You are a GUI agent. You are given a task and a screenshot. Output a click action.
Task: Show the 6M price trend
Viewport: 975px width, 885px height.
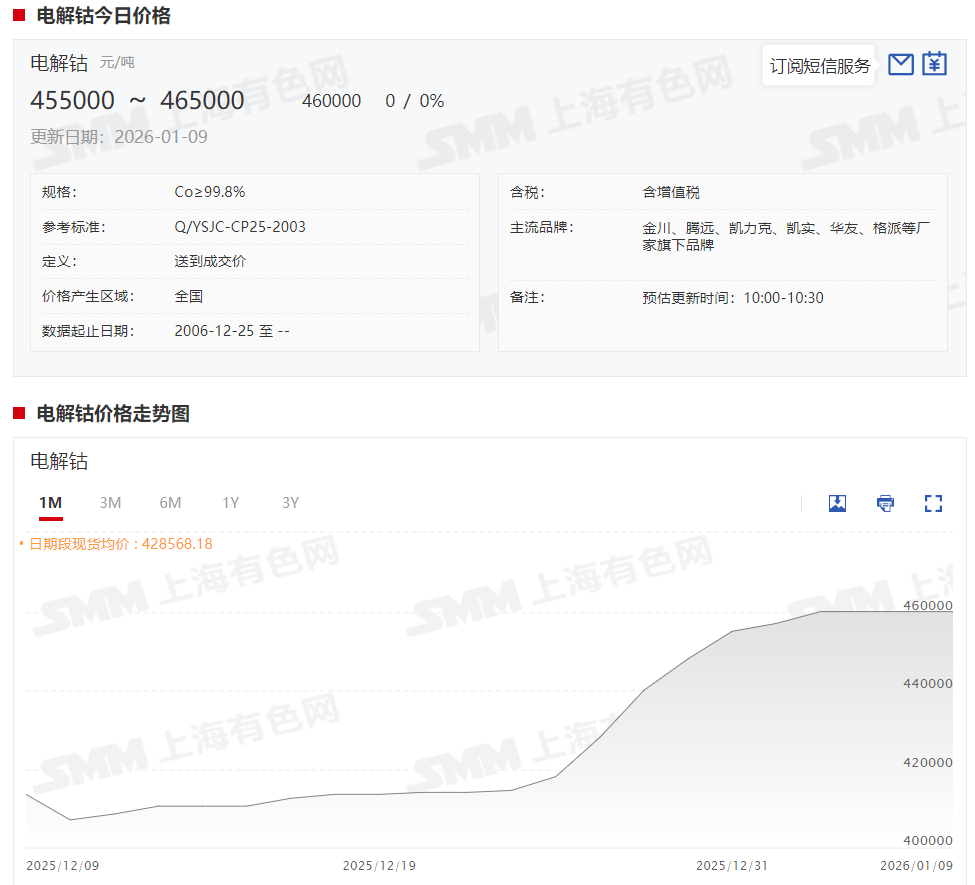point(170,503)
